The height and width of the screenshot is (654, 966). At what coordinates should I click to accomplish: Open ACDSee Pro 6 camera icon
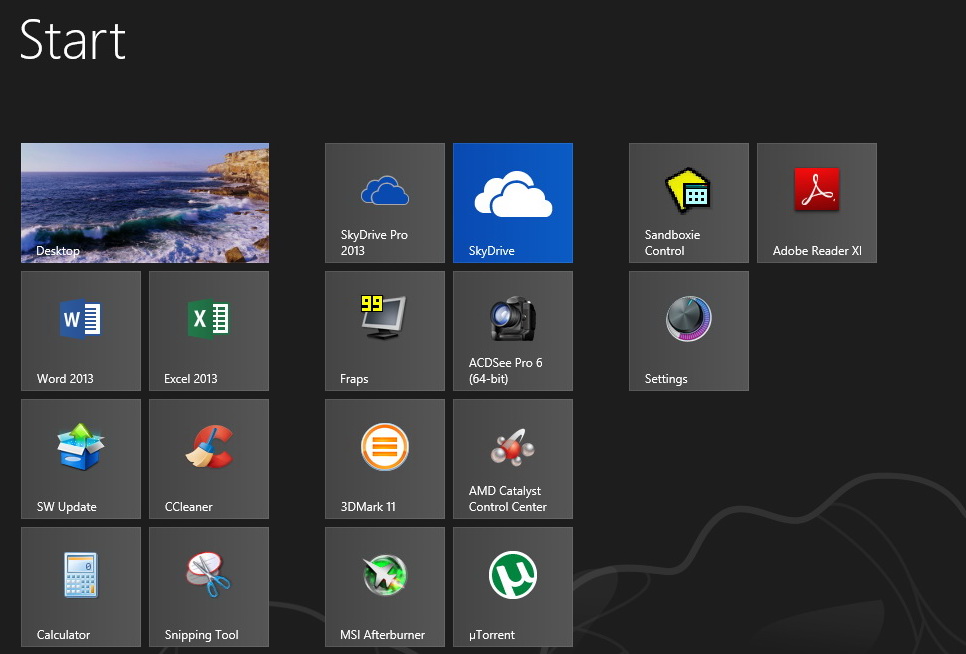pos(513,318)
